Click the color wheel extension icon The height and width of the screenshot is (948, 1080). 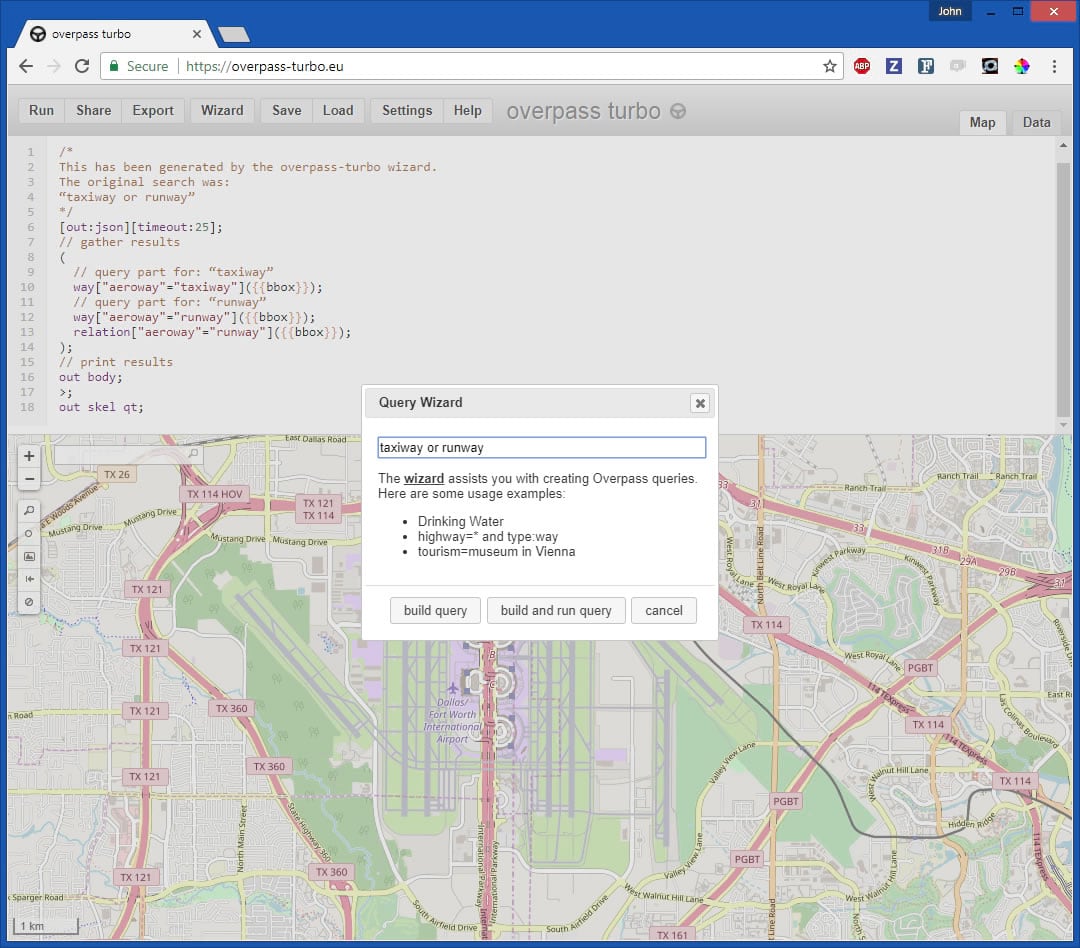click(x=1021, y=67)
